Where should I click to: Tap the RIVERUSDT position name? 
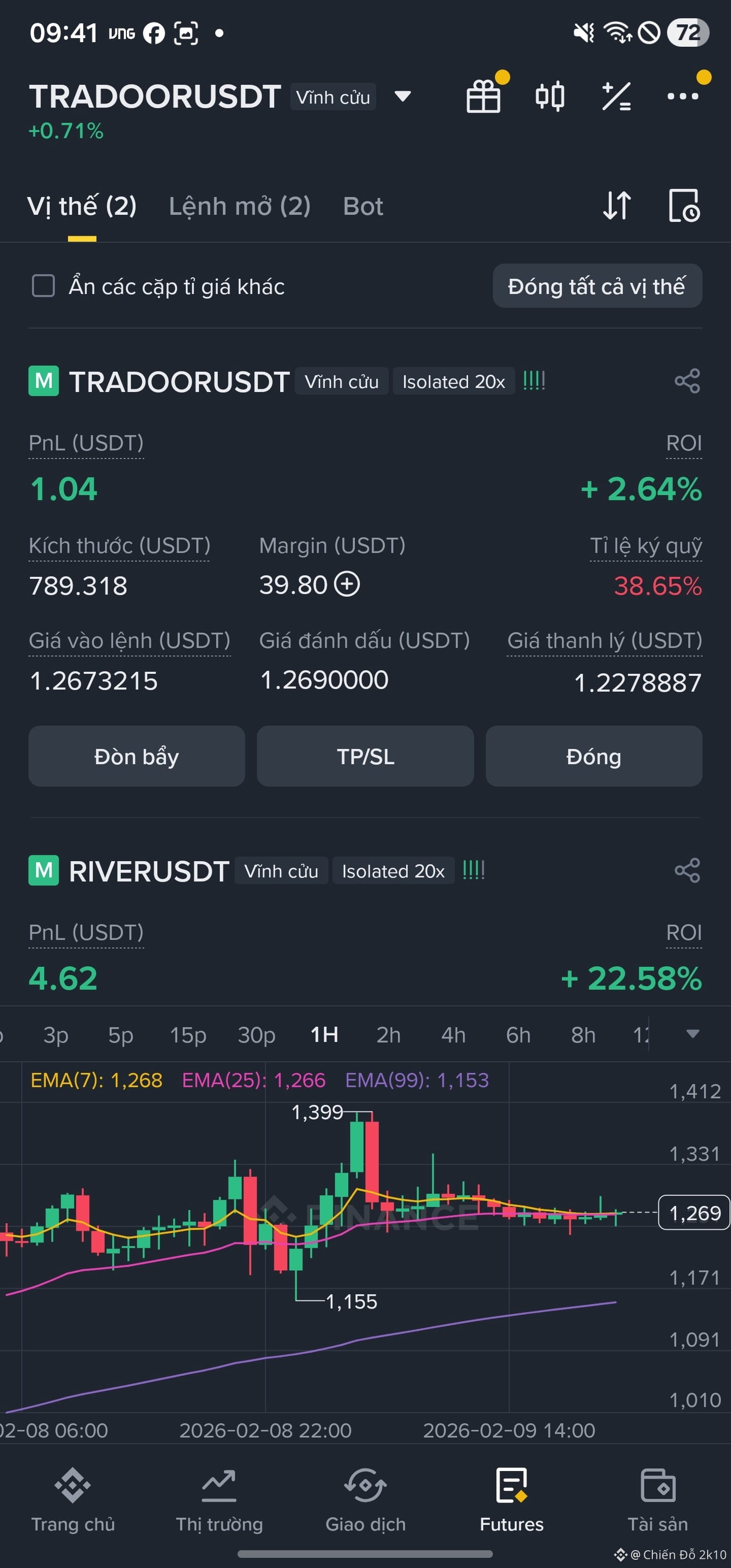click(149, 871)
